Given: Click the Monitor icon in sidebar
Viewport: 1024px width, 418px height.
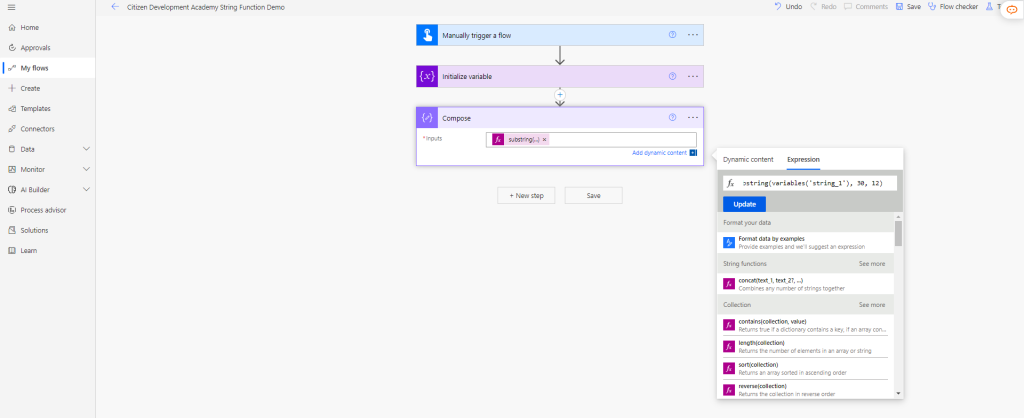Looking at the screenshot, I should 12,169.
